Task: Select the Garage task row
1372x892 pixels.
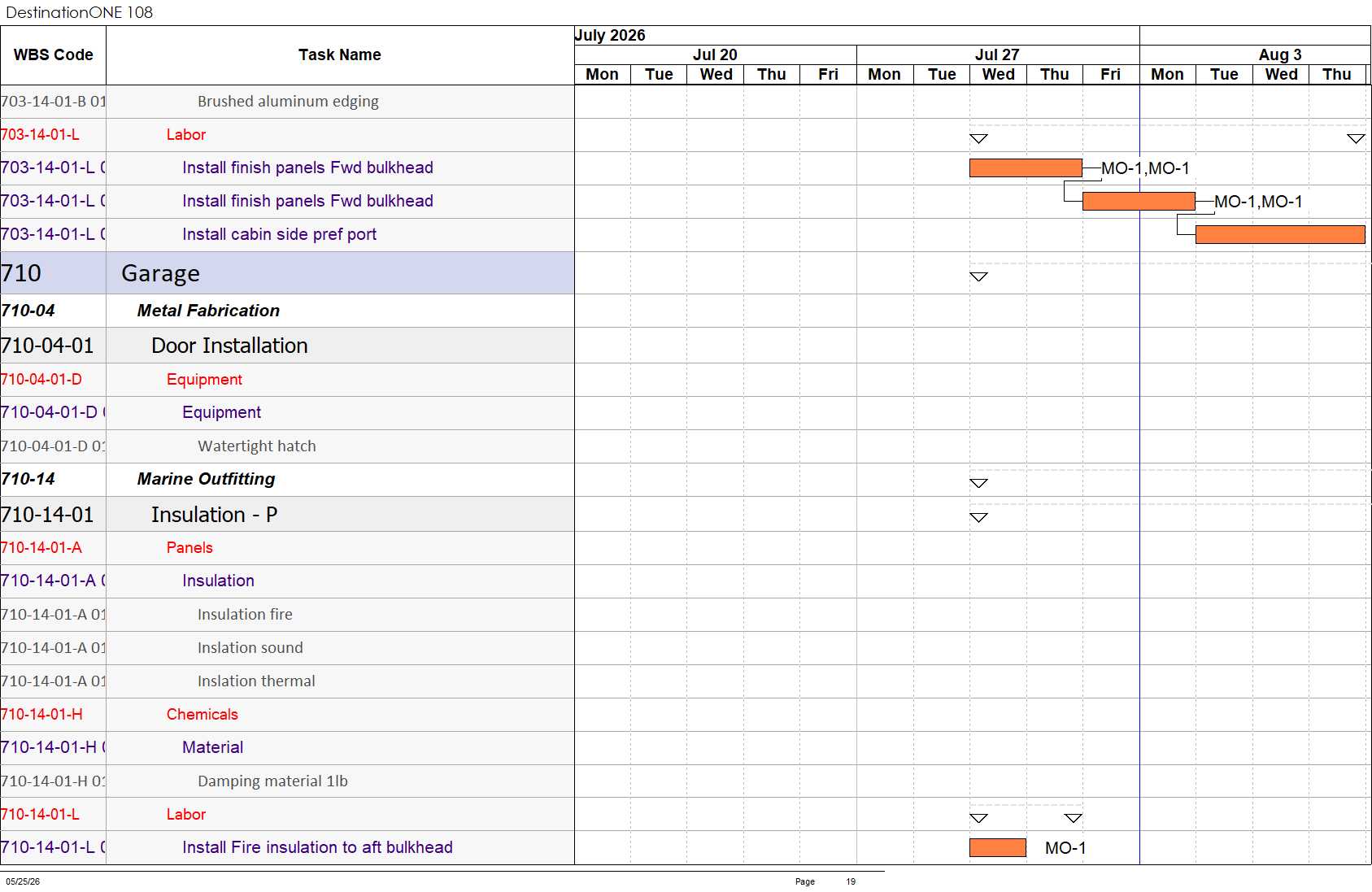Action: [x=287, y=273]
